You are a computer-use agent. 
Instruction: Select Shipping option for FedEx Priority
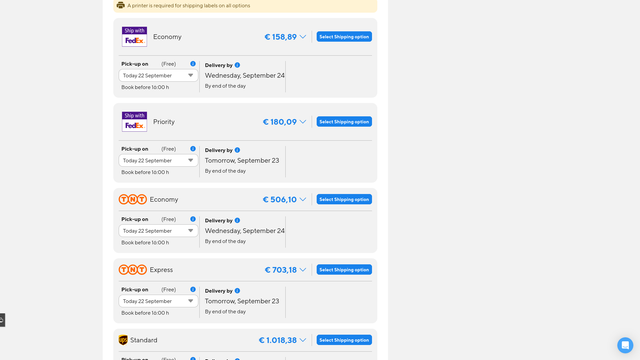(344, 122)
